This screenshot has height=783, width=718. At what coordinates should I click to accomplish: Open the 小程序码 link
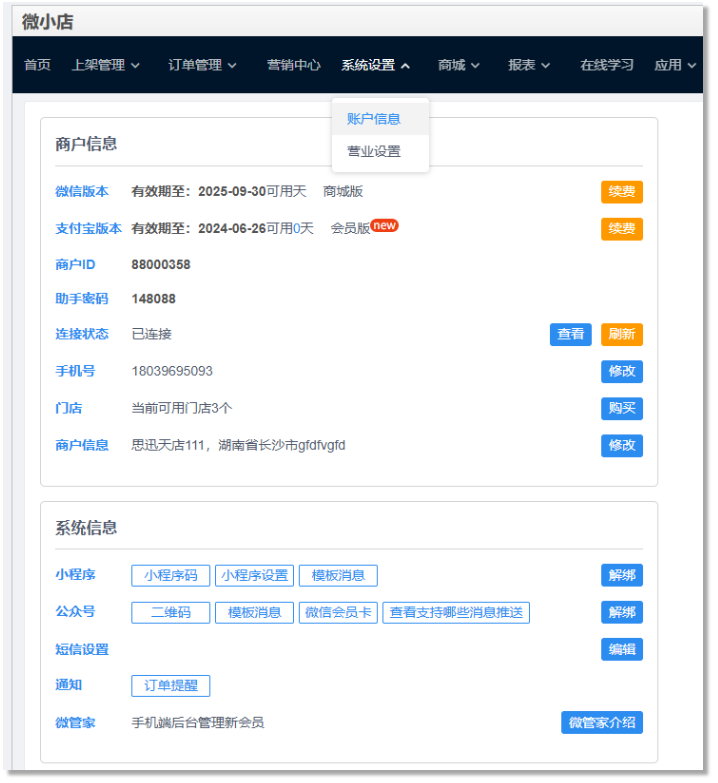171,575
